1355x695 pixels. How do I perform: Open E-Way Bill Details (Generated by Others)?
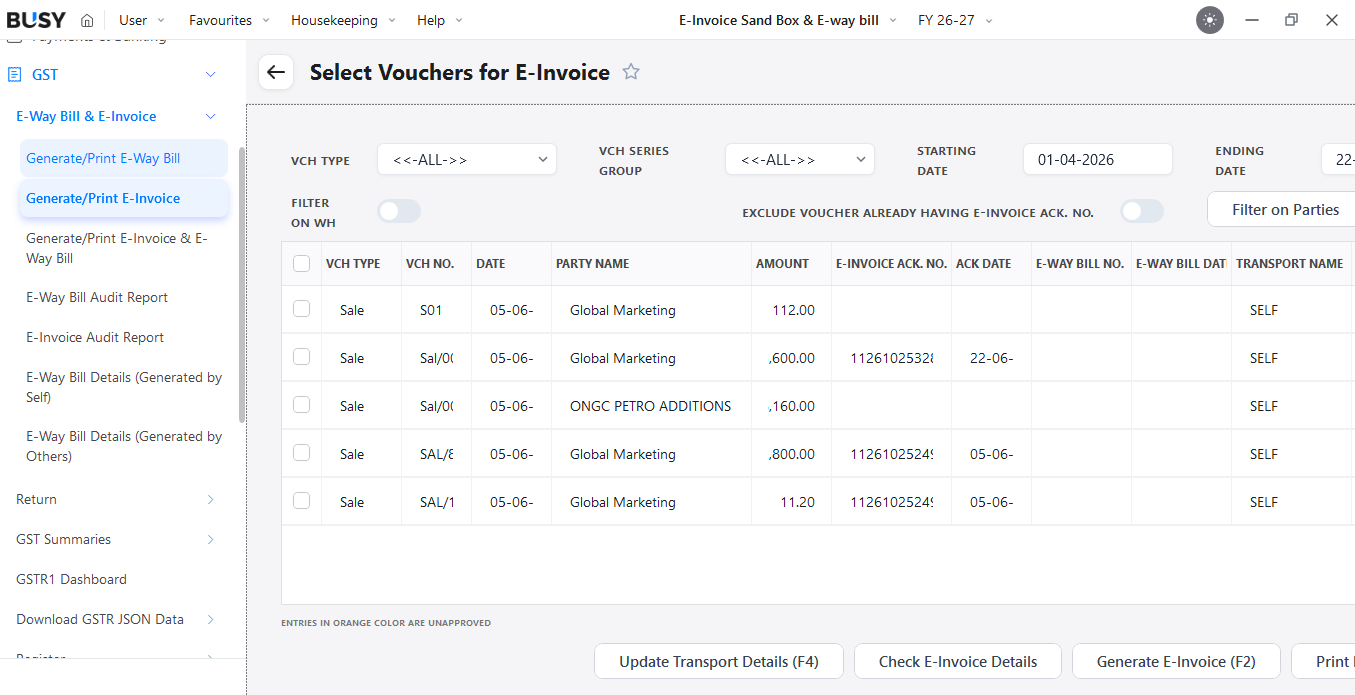click(123, 446)
